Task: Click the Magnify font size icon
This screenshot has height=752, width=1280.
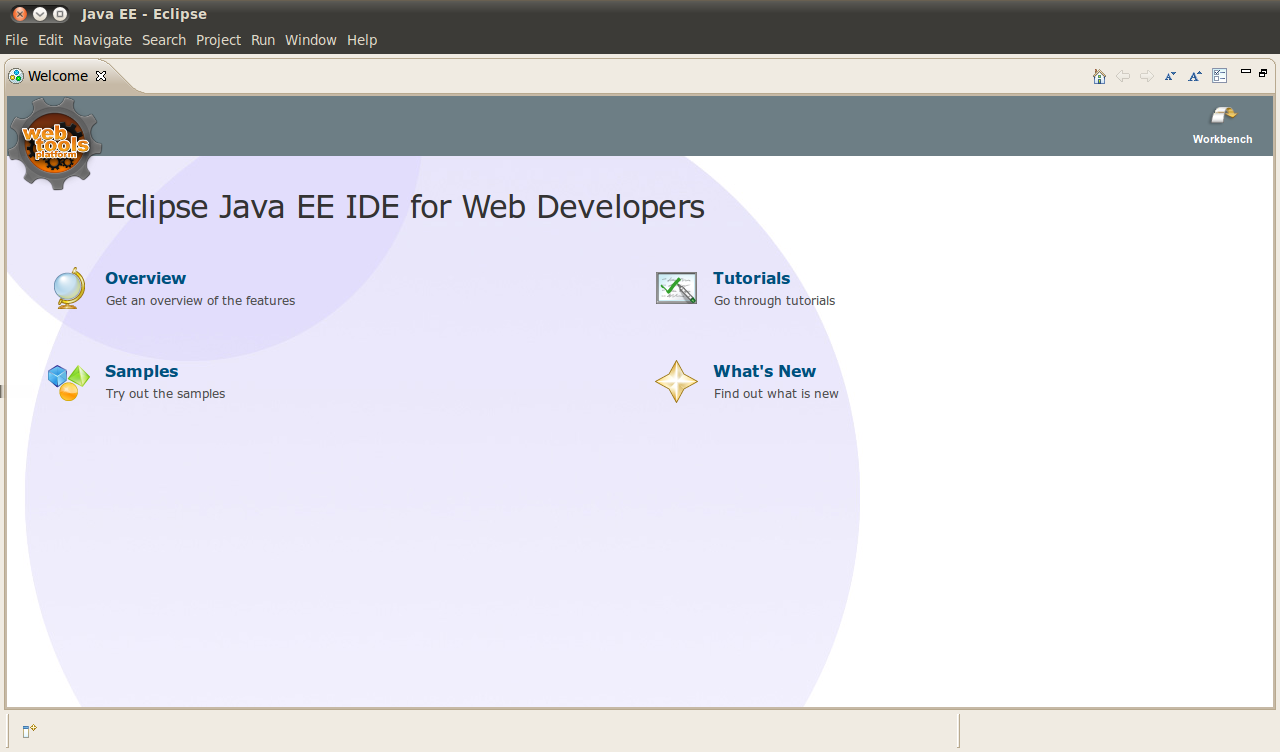Action: point(1195,76)
